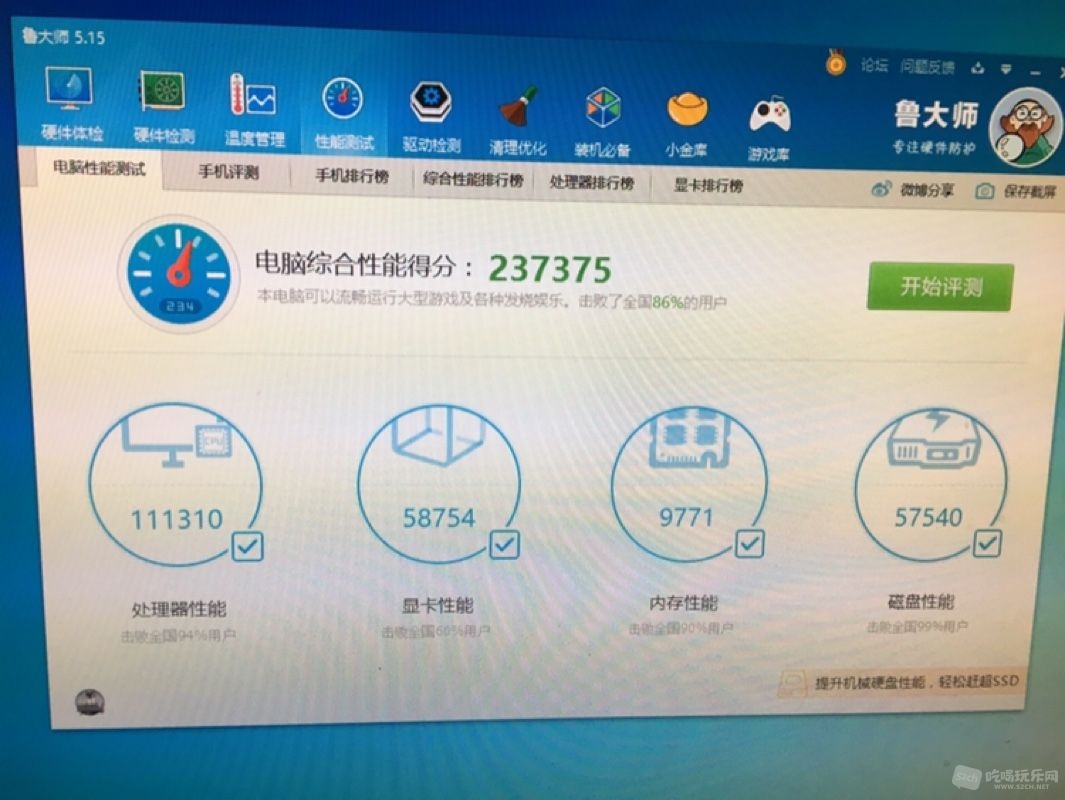
Task: Click the memory score 9771
Action: (686, 517)
